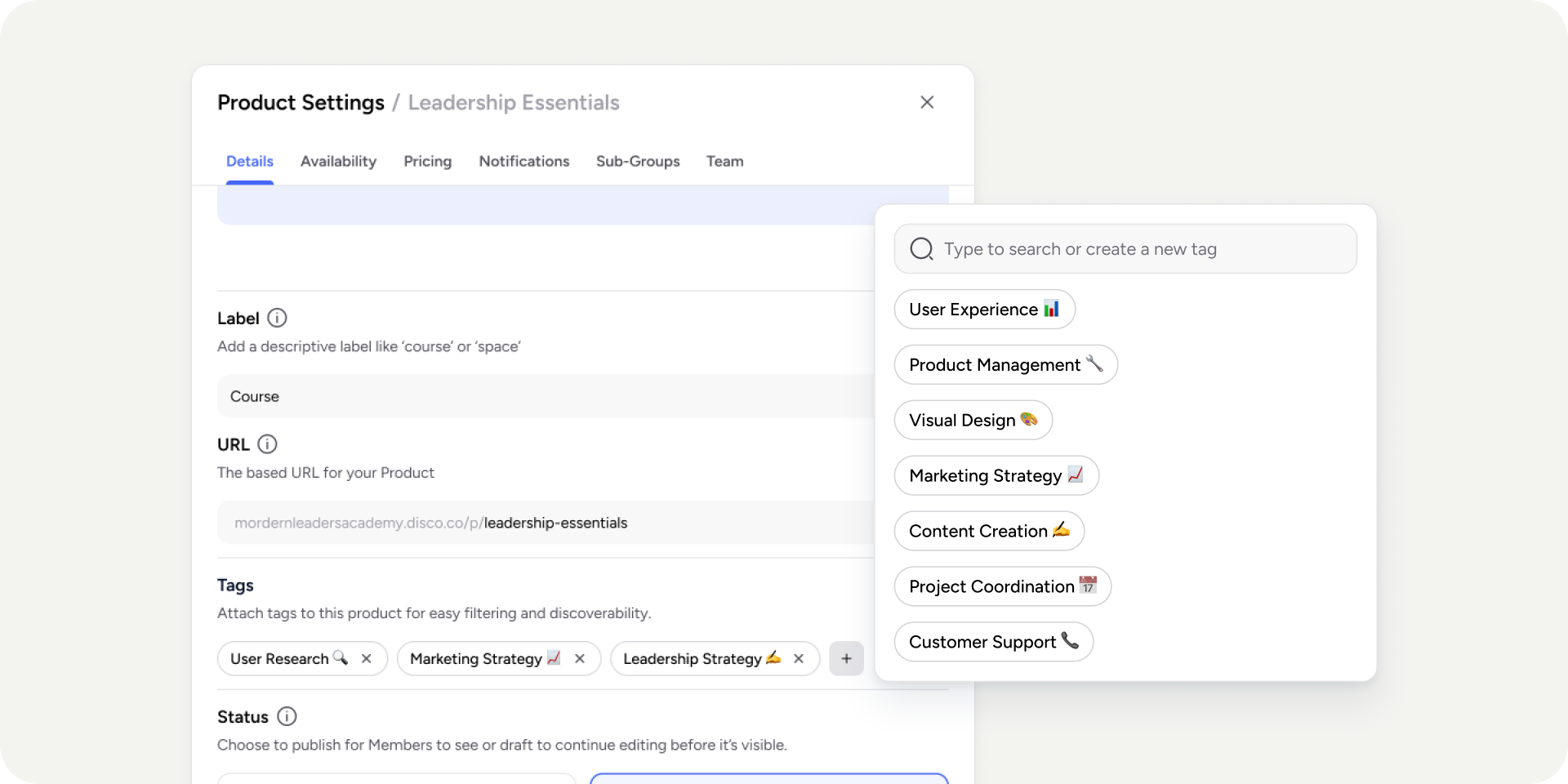The image size is (1568, 784).
Task: Open the Team tab
Action: click(725, 161)
